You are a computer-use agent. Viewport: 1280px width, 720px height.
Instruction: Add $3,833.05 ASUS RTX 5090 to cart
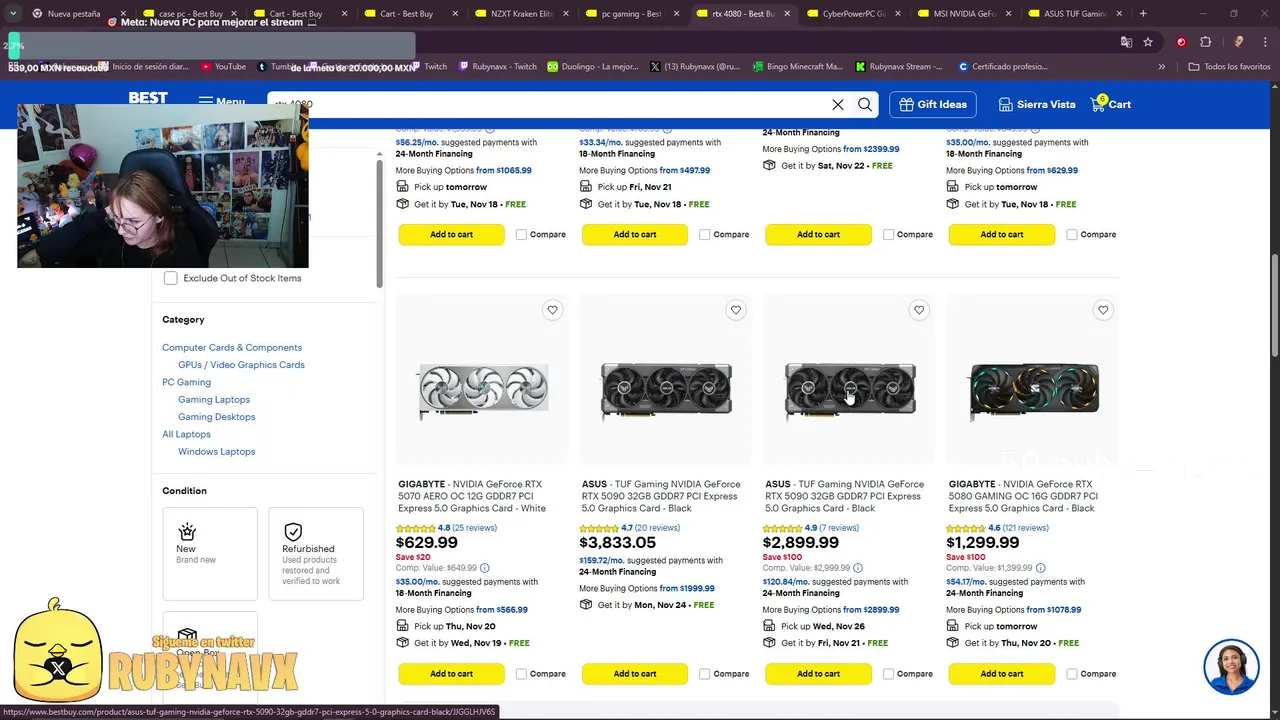[x=635, y=674]
